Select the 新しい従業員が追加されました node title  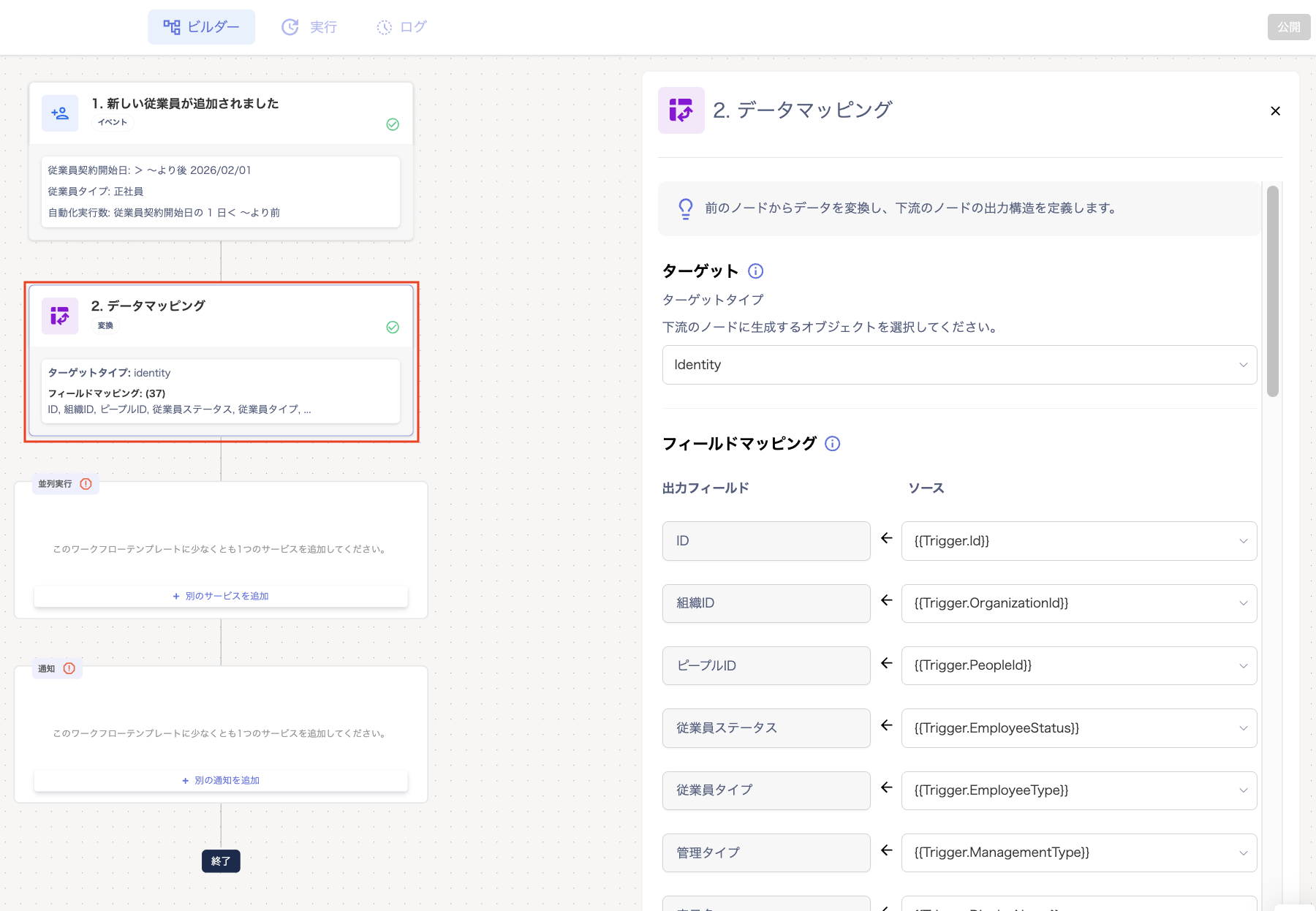[x=186, y=104]
